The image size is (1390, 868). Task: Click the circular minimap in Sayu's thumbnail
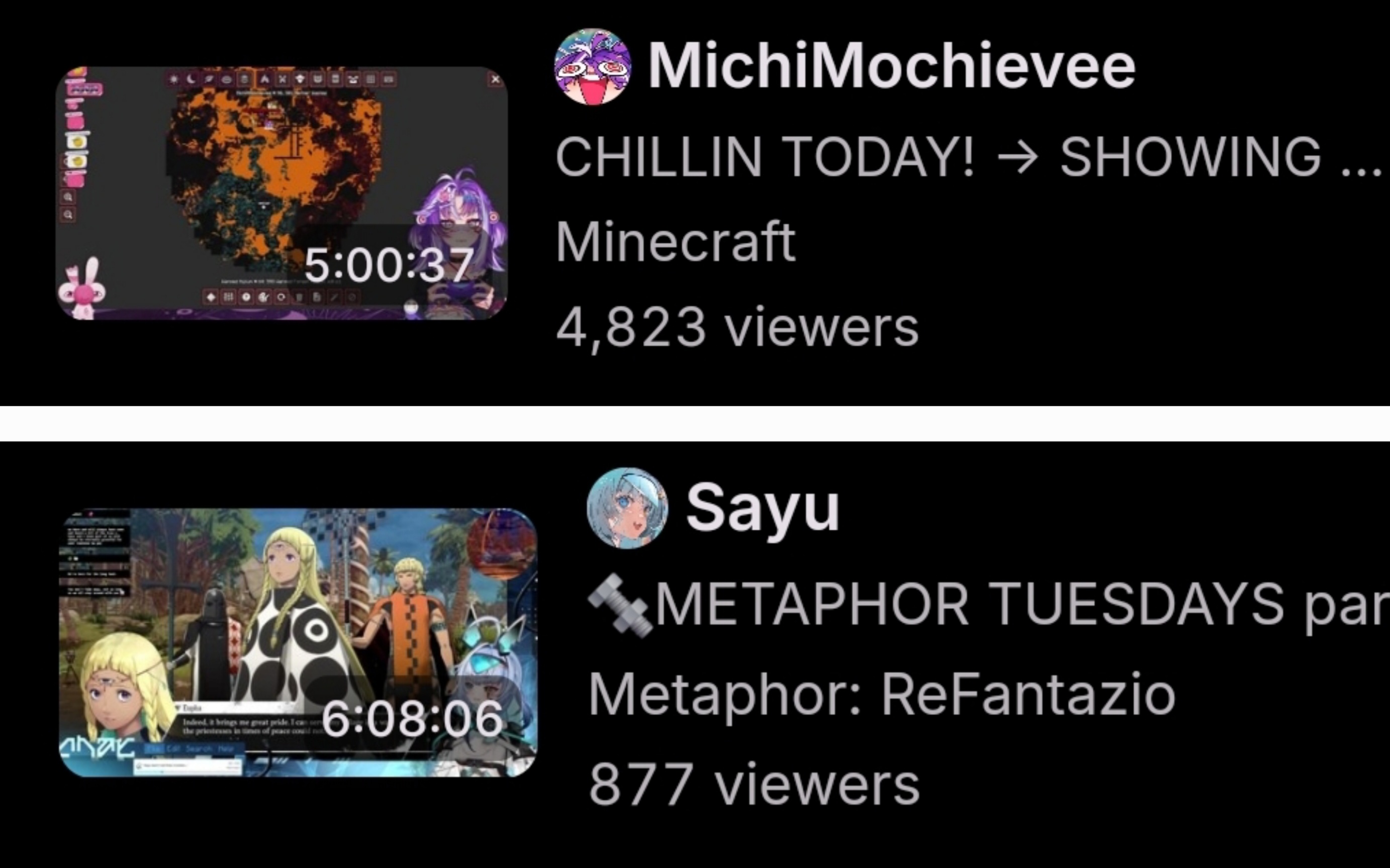[500, 543]
